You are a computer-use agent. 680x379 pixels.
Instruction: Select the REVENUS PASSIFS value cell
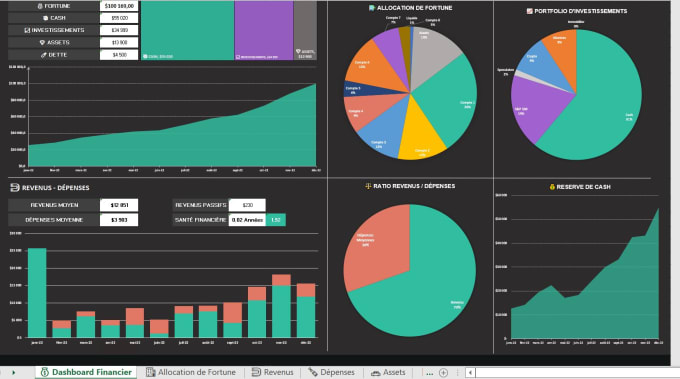pos(247,205)
